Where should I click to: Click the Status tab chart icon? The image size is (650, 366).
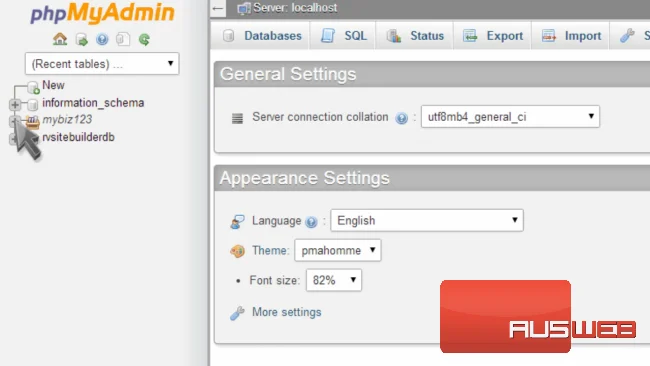[394, 36]
